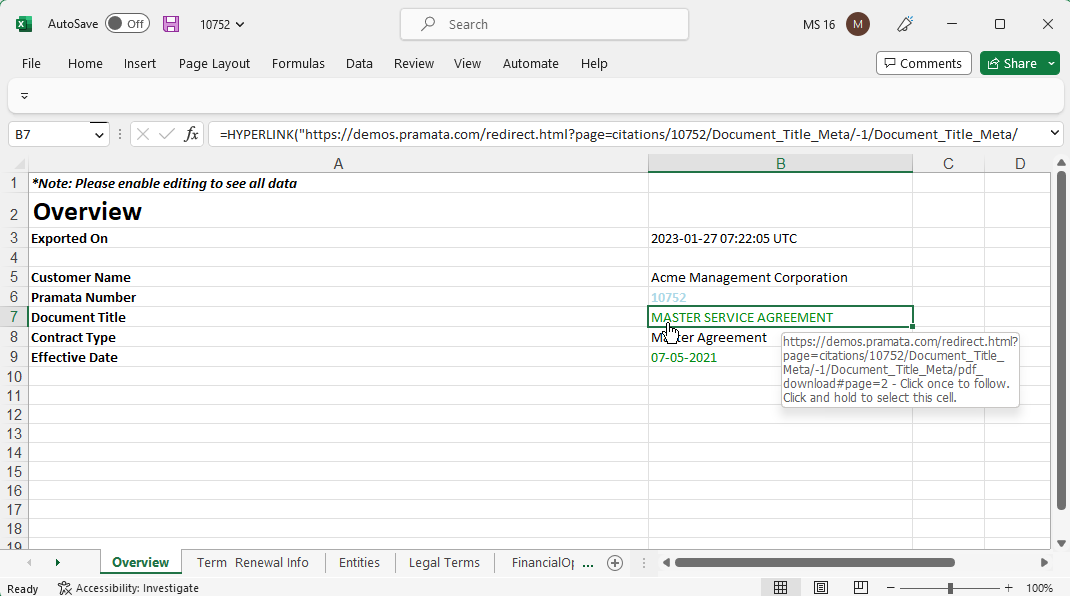Open the MS 16 account avatar

pyautogui.click(x=858, y=25)
